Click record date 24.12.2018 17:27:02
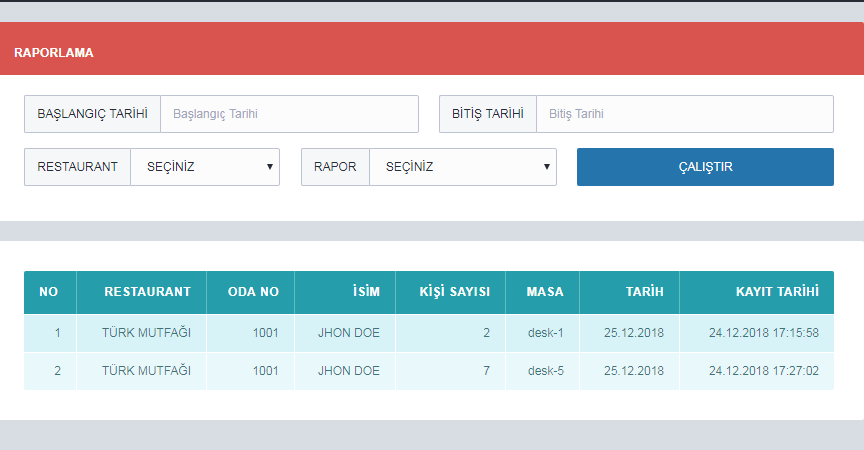Viewport: 864px width, 450px height. point(764,371)
